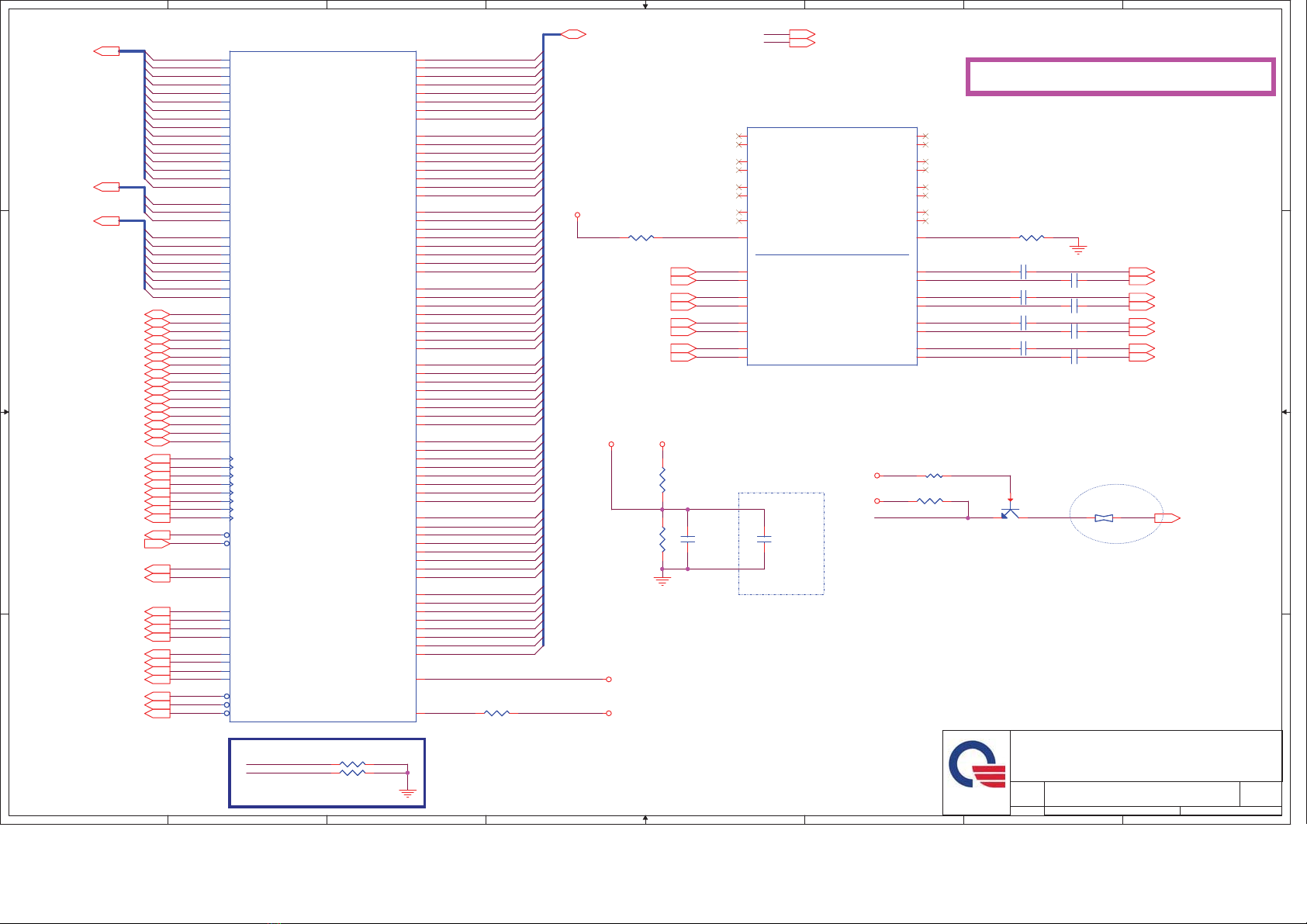Select the resistor between smaller chip and ground
The width and height of the screenshot is (1307, 924).
[1031, 237]
